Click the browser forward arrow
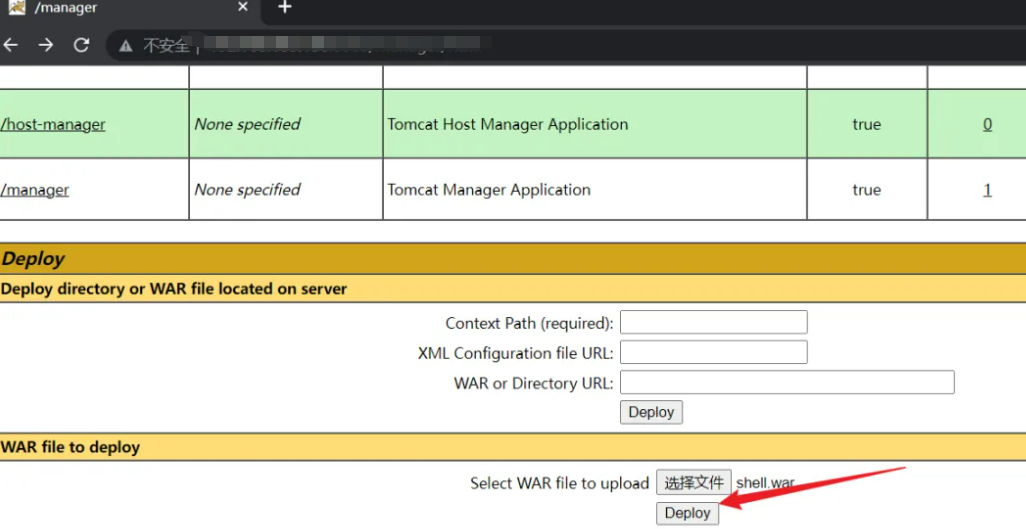This screenshot has height=529, width=1026. tap(46, 45)
